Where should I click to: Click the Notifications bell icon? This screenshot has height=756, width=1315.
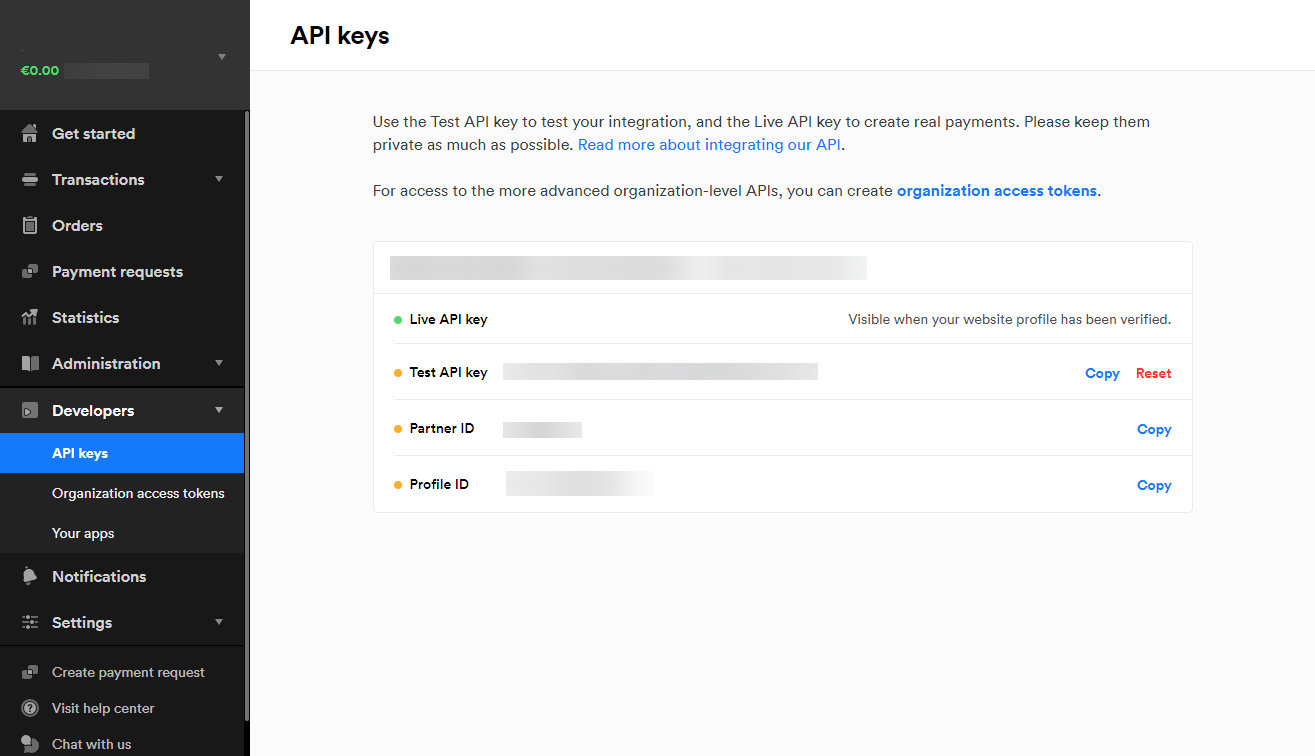pos(30,577)
